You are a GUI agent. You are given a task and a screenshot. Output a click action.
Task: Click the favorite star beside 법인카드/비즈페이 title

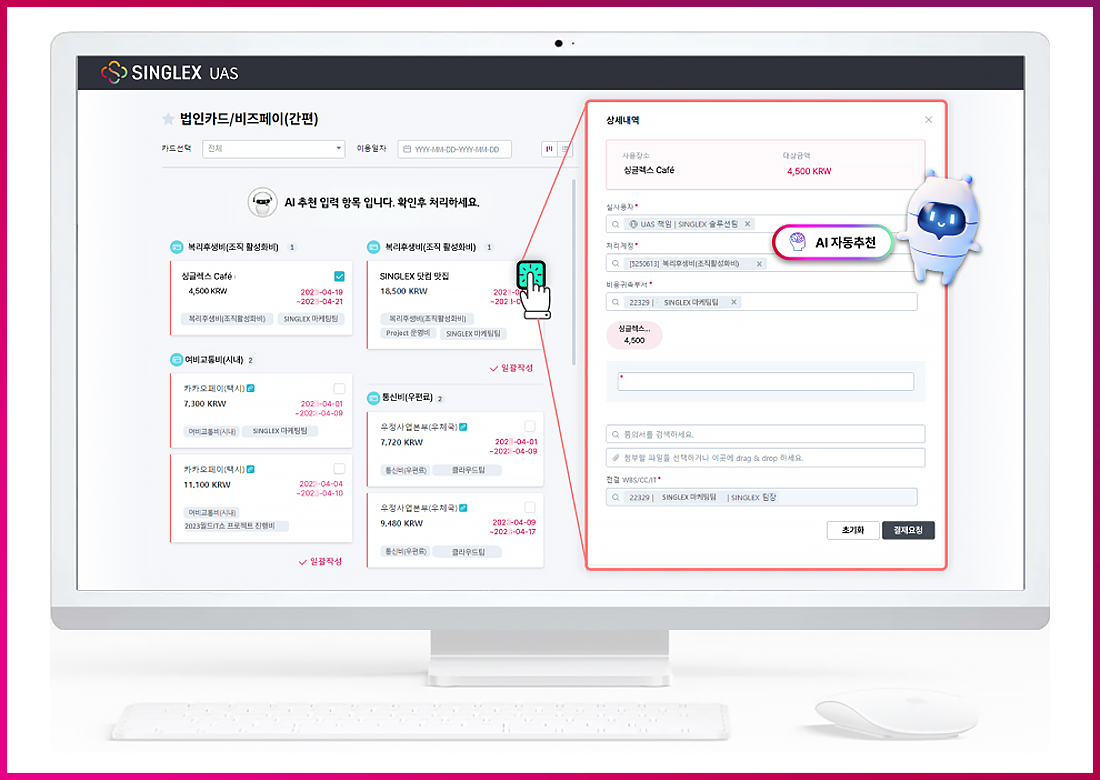pos(168,119)
